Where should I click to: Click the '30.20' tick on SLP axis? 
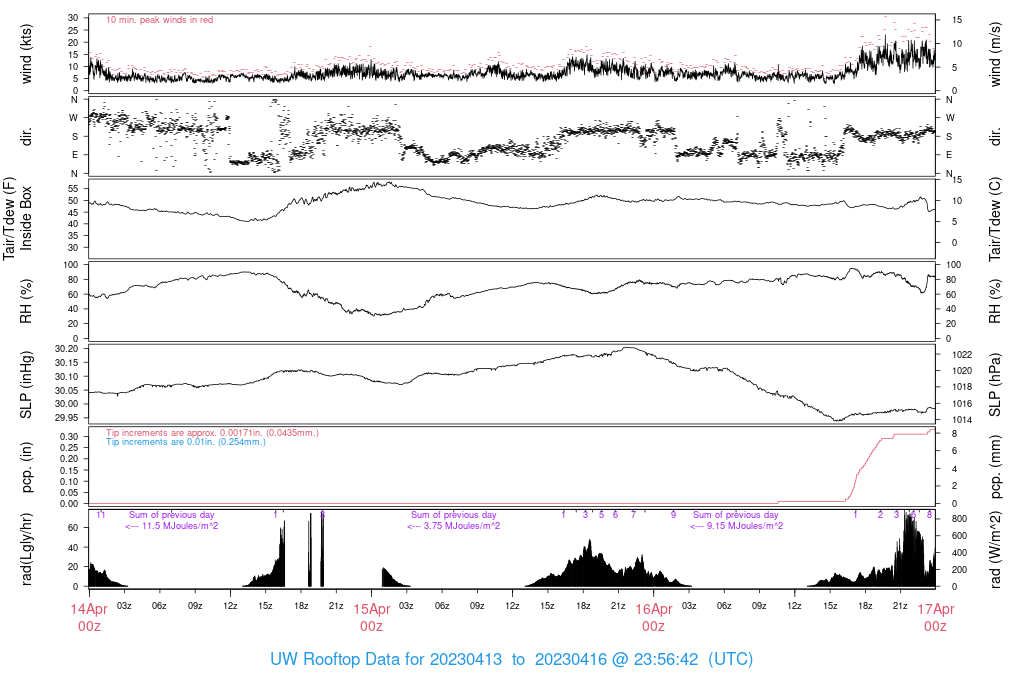67,349
